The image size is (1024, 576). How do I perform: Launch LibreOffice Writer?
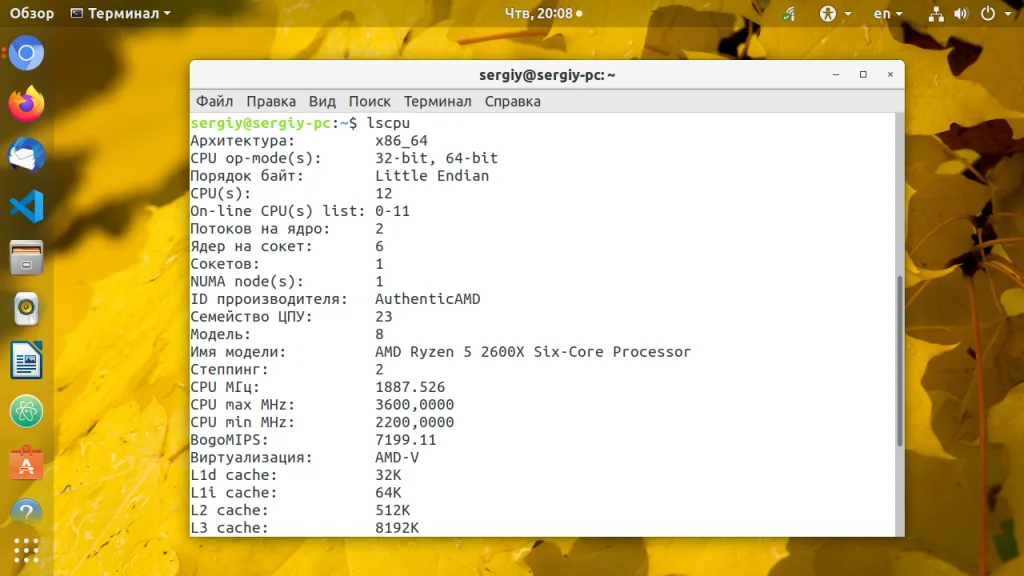[x=27, y=360]
